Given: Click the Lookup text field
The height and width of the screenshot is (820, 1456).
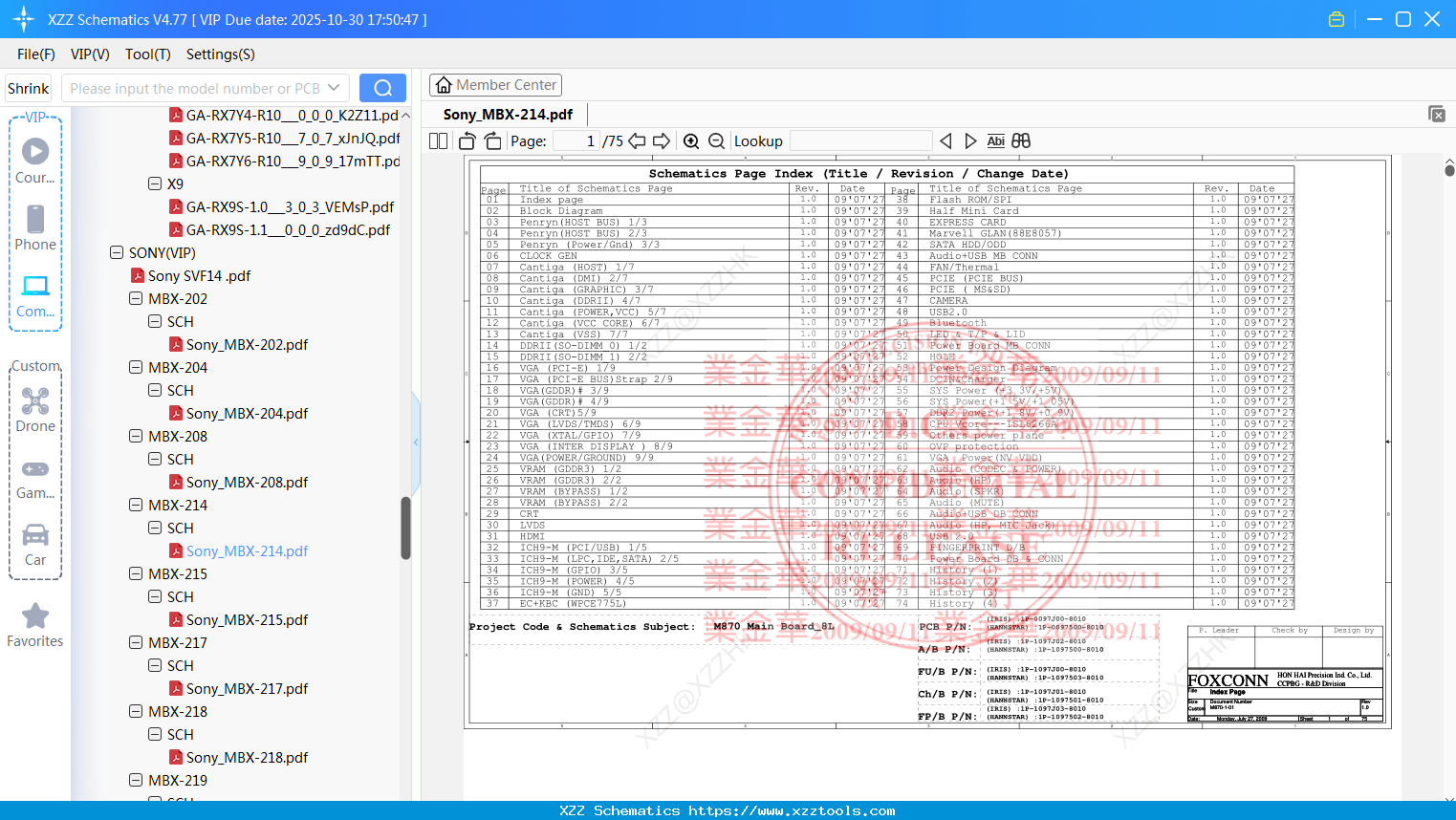Looking at the screenshot, I should coord(861,141).
